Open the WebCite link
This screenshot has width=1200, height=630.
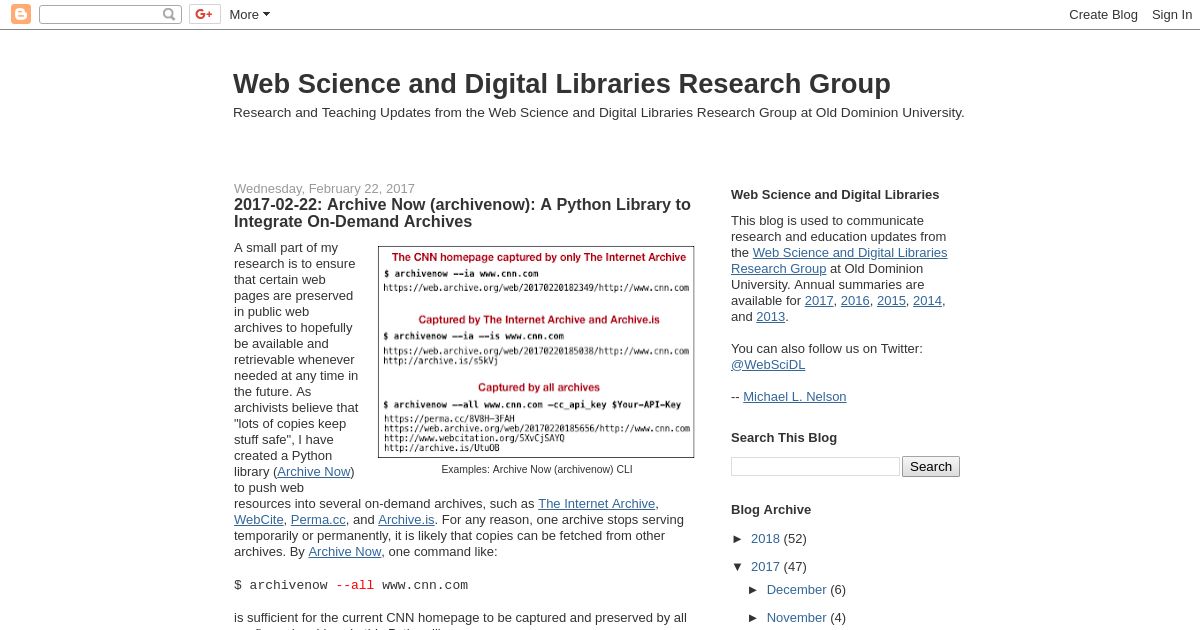pos(259,519)
